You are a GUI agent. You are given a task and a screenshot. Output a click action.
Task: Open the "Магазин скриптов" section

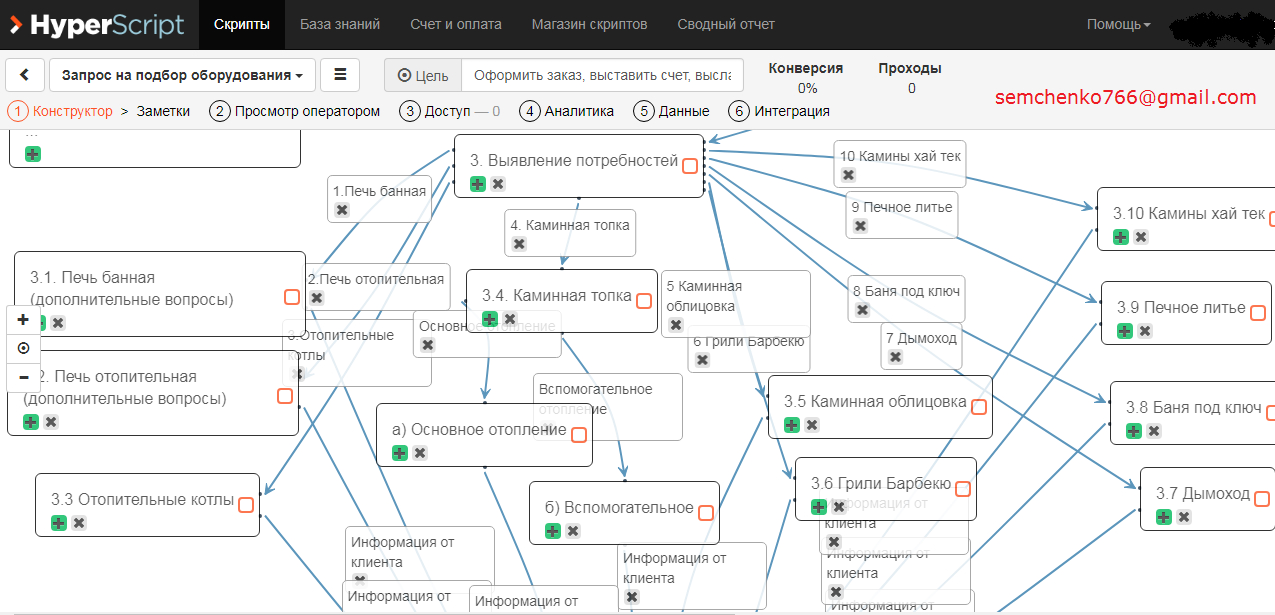point(591,24)
